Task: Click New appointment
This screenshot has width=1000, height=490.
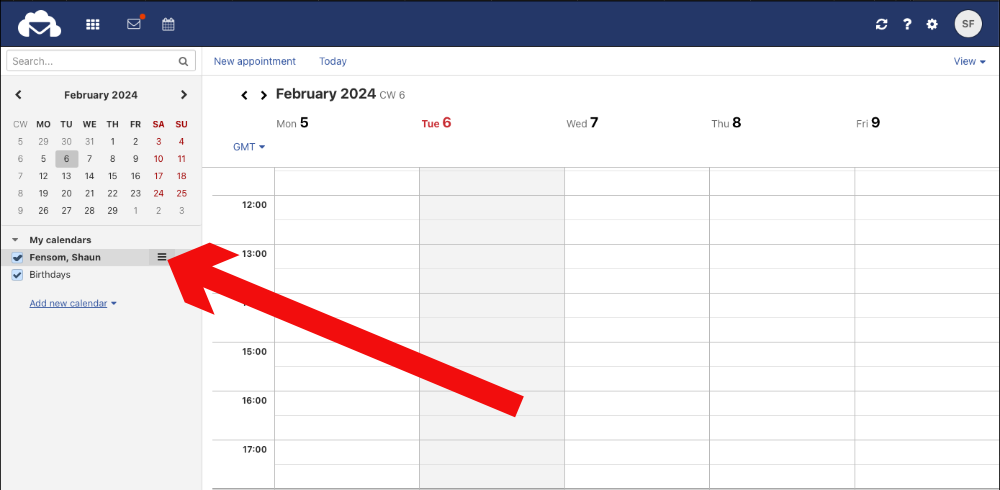Action: (254, 61)
